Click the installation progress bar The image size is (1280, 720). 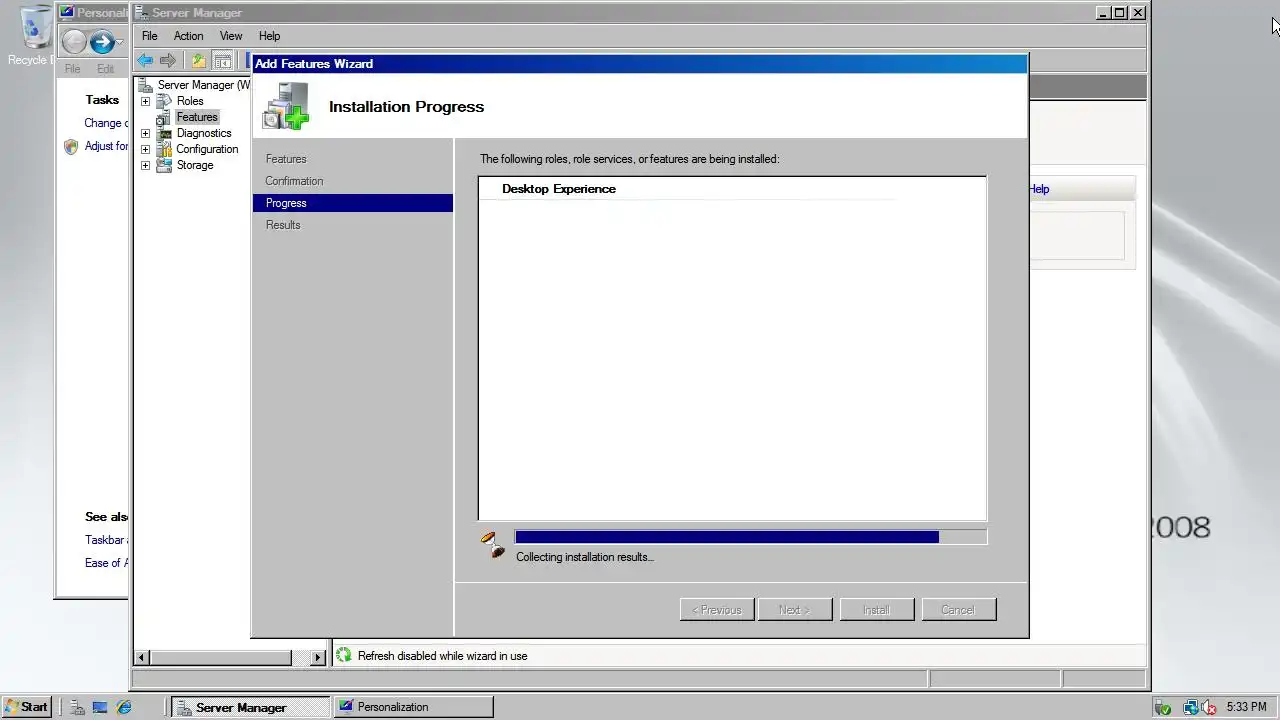pos(750,537)
